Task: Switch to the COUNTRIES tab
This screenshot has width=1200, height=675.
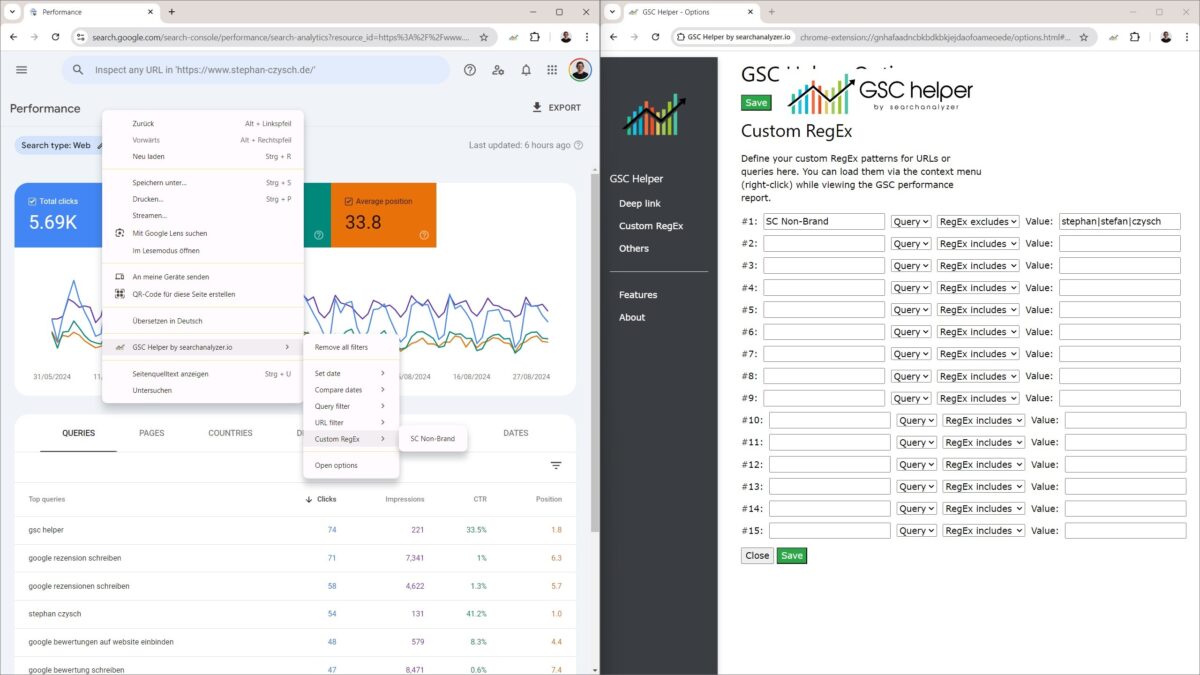Action: point(230,433)
